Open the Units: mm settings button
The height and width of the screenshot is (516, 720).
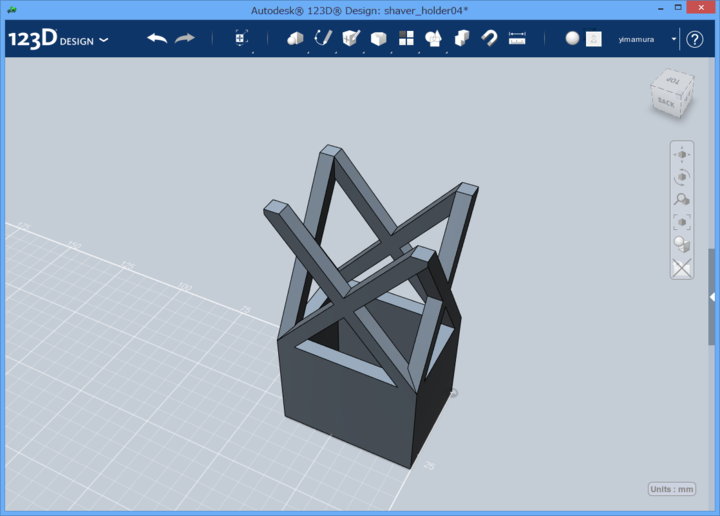click(672, 489)
